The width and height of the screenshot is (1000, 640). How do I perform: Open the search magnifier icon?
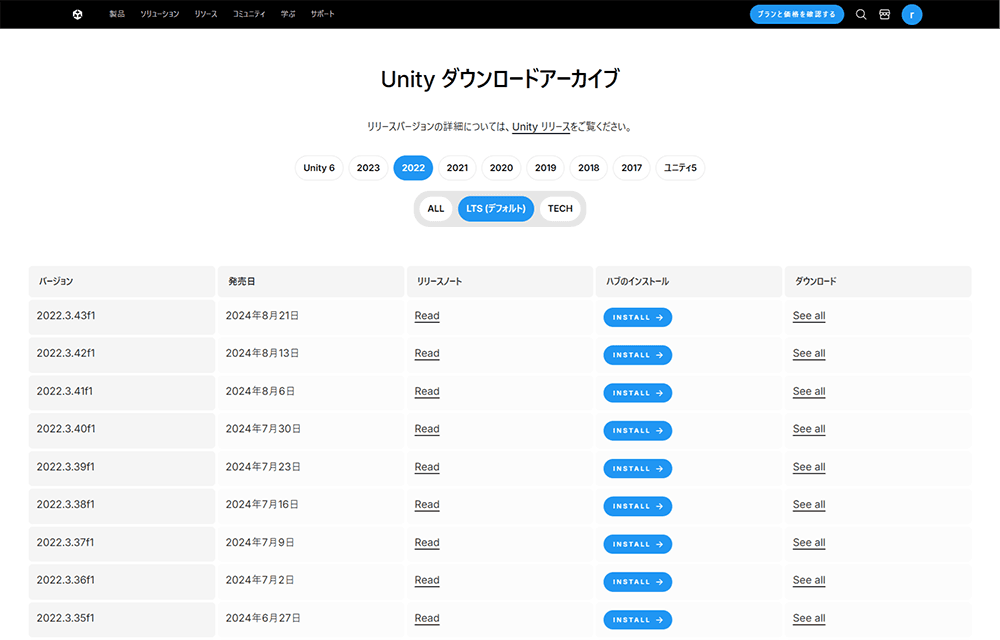(x=861, y=14)
